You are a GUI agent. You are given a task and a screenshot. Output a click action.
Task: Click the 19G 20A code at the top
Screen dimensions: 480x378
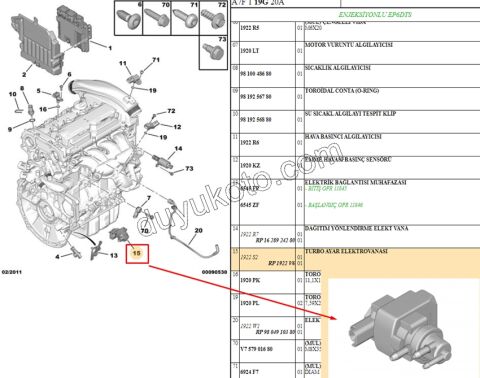(269, 3)
